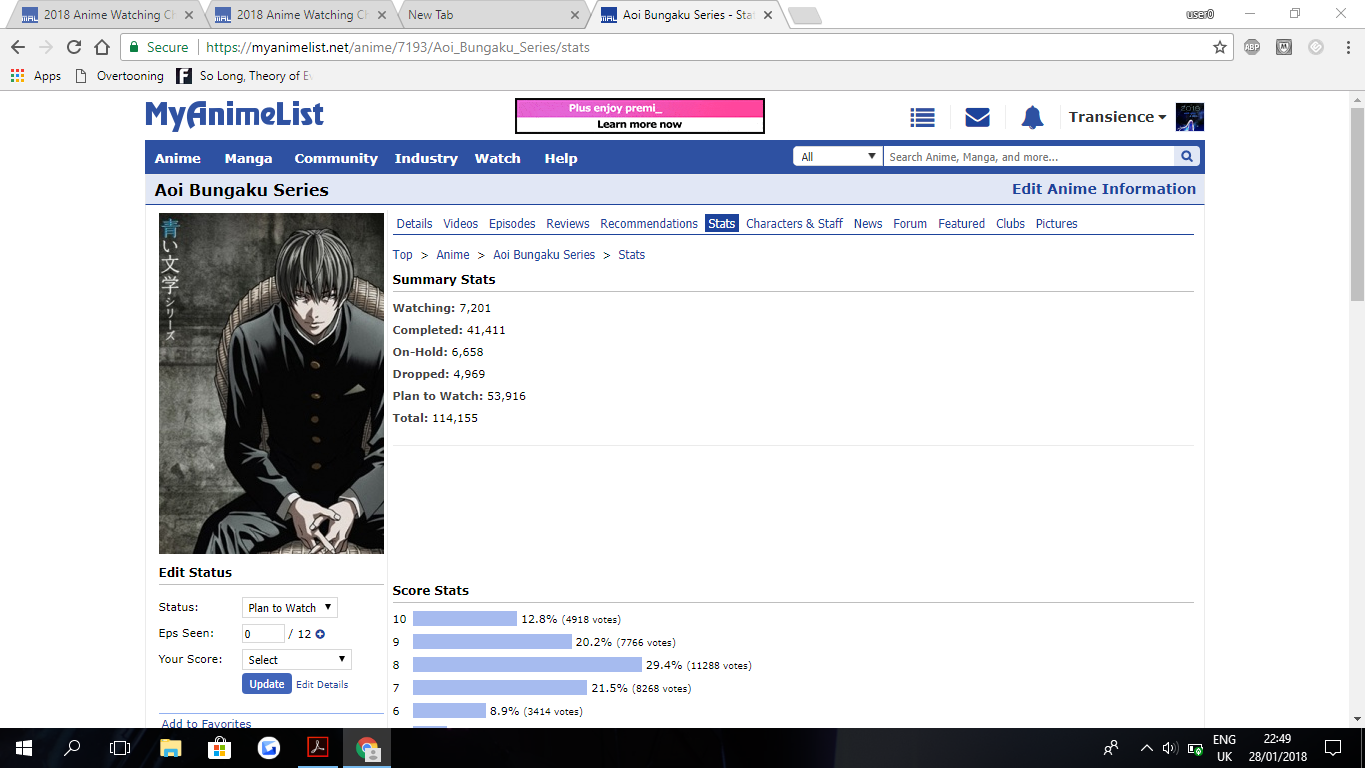Open the search category All dropdown
The width and height of the screenshot is (1365, 768).
(838, 157)
